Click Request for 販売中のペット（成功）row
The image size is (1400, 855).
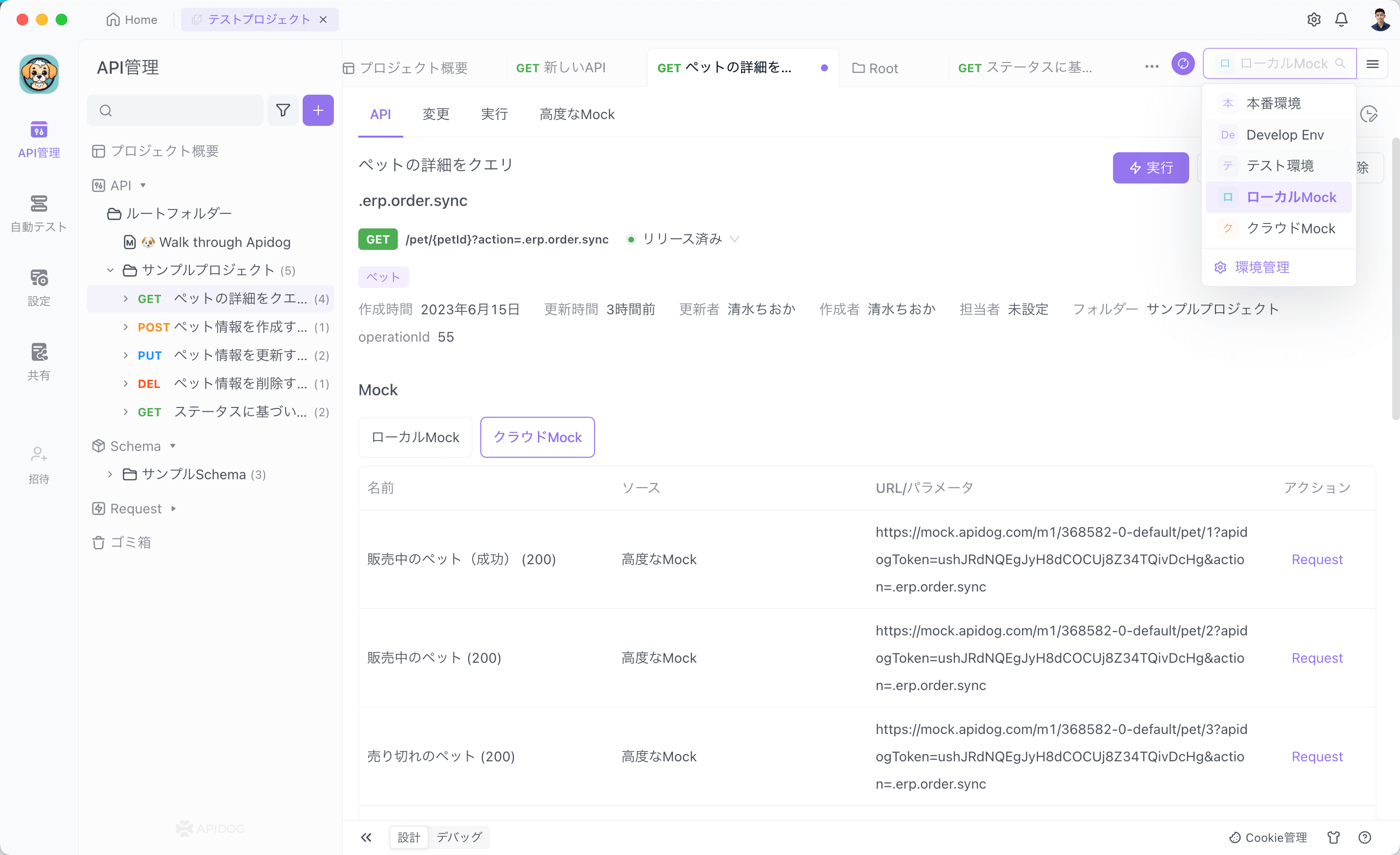click(x=1317, y=559)
